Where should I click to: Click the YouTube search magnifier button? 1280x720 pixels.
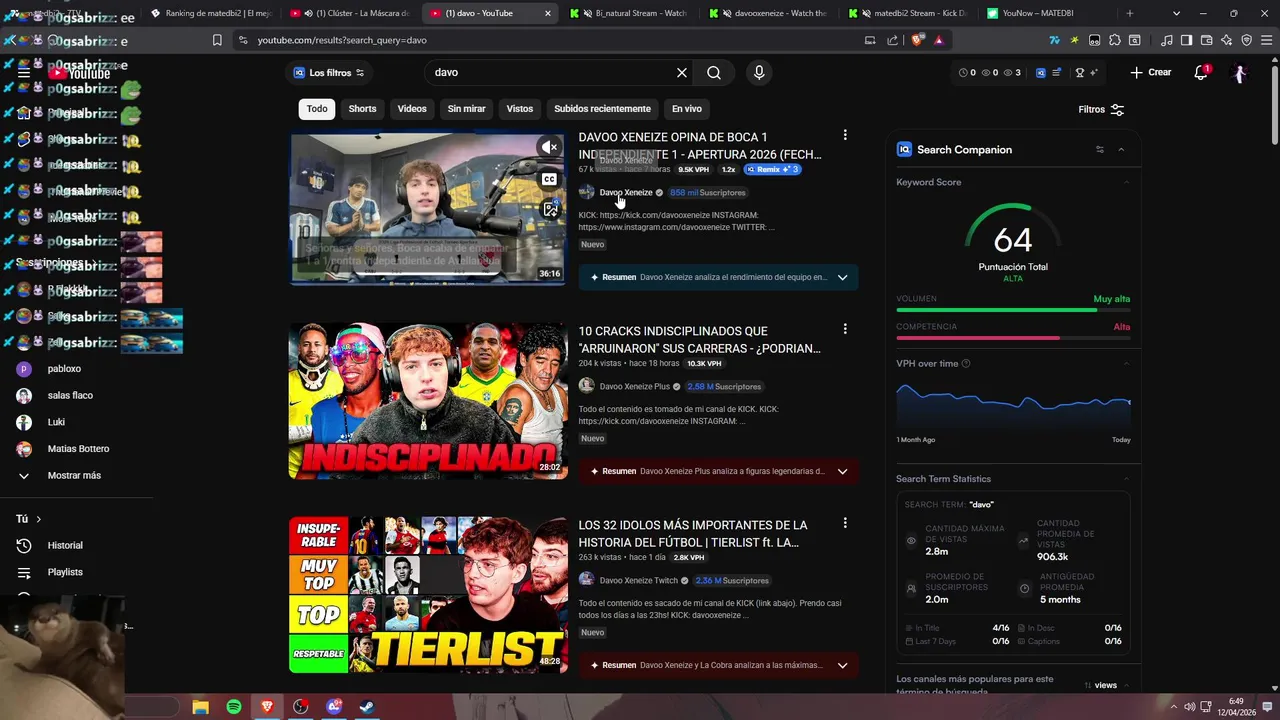[x=714, y=73]
